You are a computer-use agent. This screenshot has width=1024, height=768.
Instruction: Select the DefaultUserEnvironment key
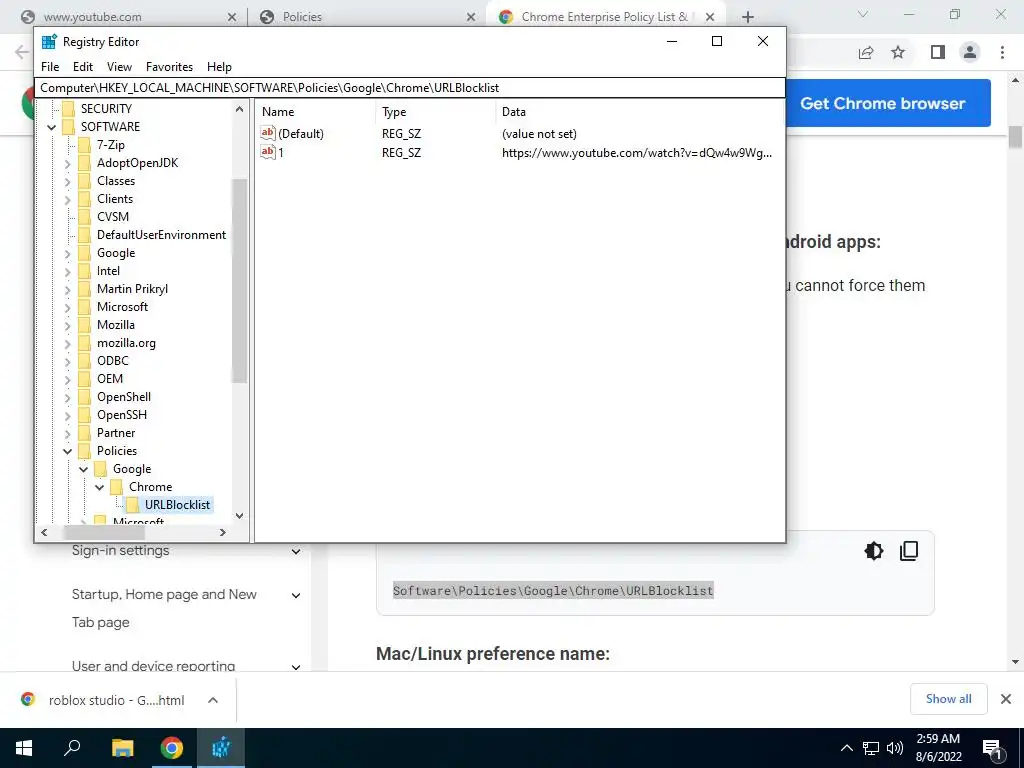point(161,235)
